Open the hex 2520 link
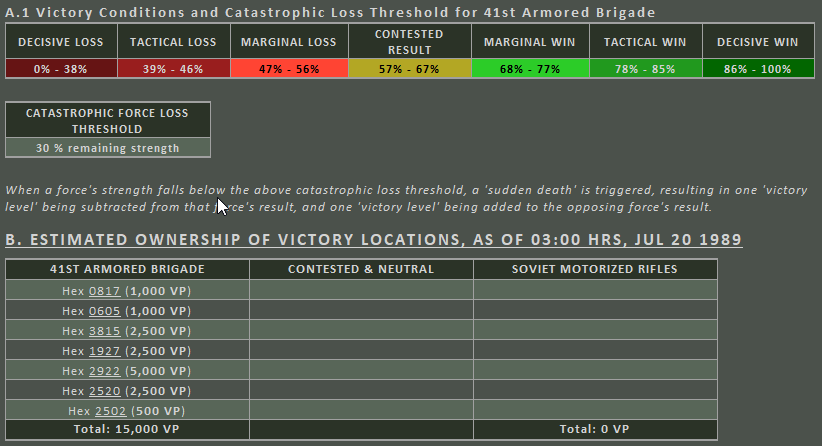This screenshot has width=822, height=446. pos(104,390)
